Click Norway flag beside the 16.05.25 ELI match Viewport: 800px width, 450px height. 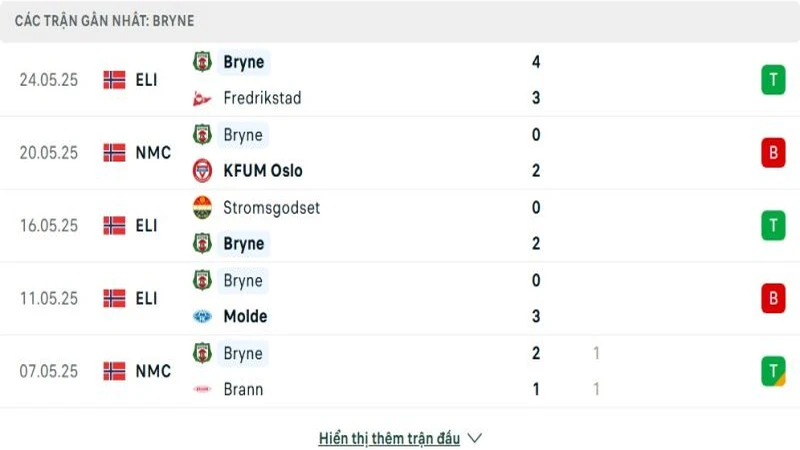[114, 226]
